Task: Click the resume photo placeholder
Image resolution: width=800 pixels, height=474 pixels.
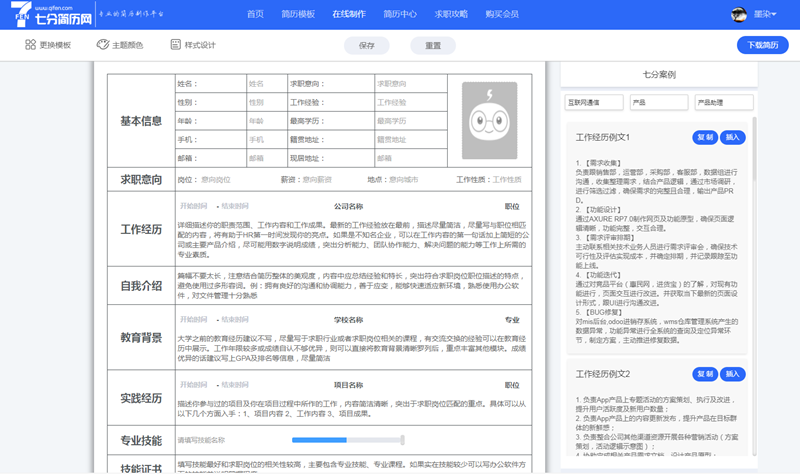Action: [x=489, y=120]
